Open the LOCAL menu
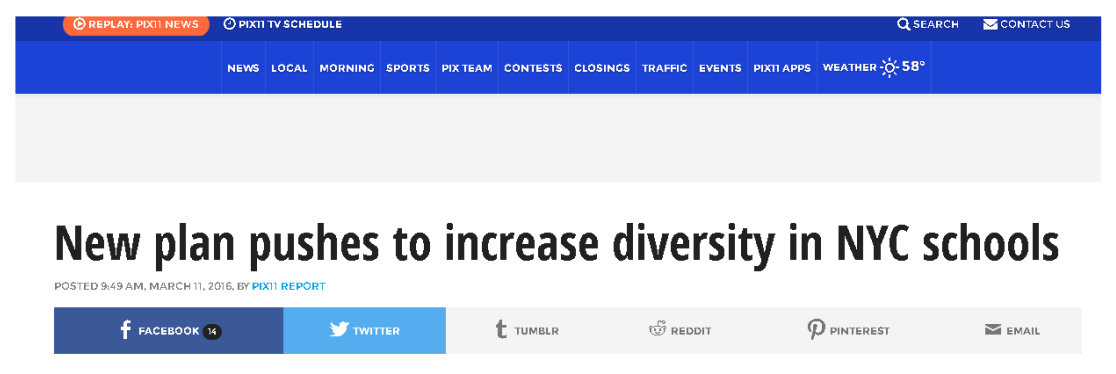This screenshot has height=374, width=1116. coord(289,68)
